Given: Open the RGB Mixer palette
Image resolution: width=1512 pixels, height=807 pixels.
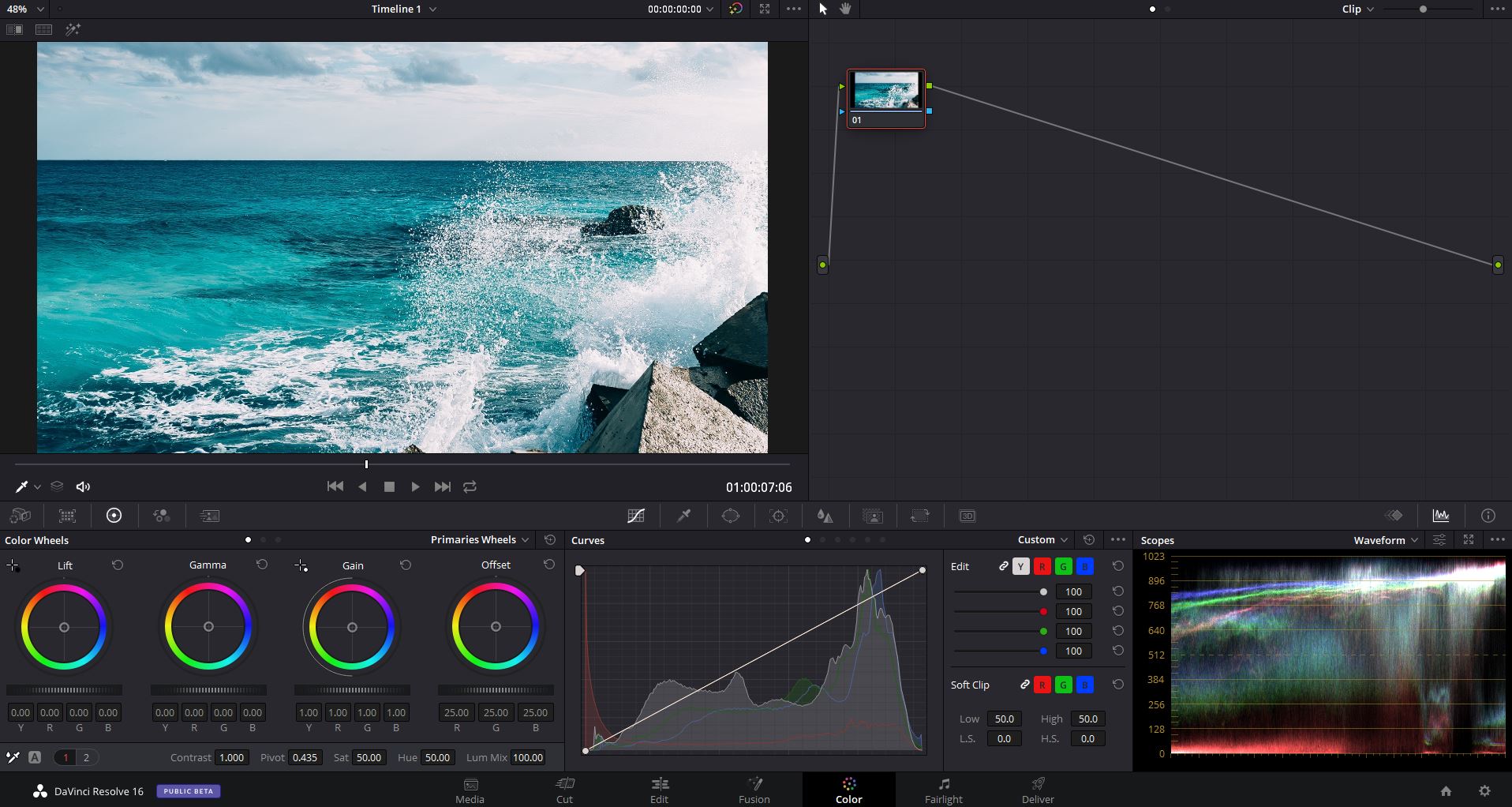Looking at the screenshot, I should (x=161, y=516).
